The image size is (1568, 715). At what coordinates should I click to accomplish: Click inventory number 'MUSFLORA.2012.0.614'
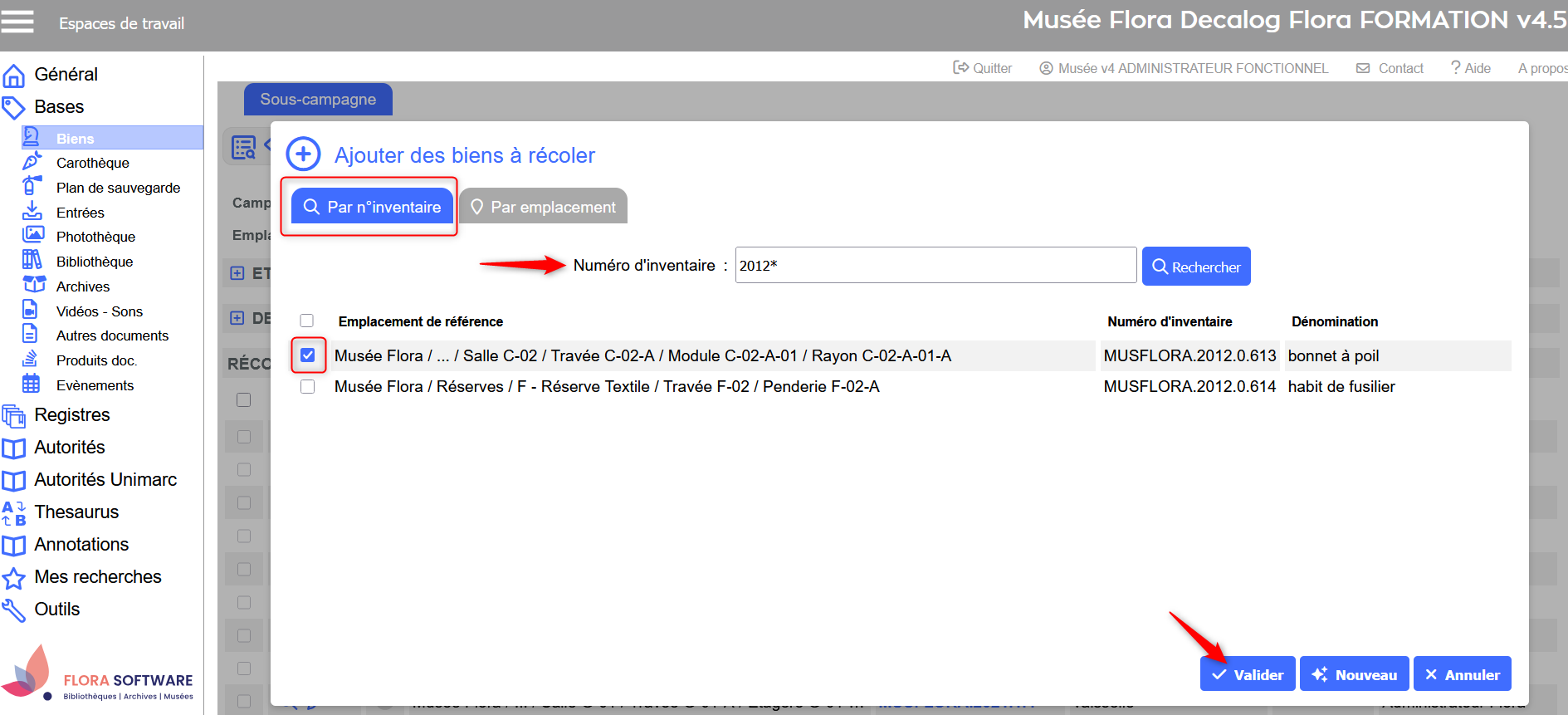tap(1189, 386)
